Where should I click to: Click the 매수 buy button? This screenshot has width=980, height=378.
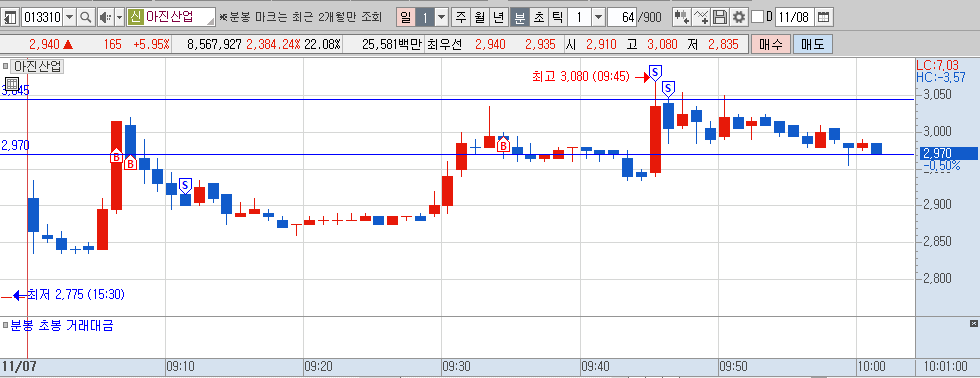771,44
